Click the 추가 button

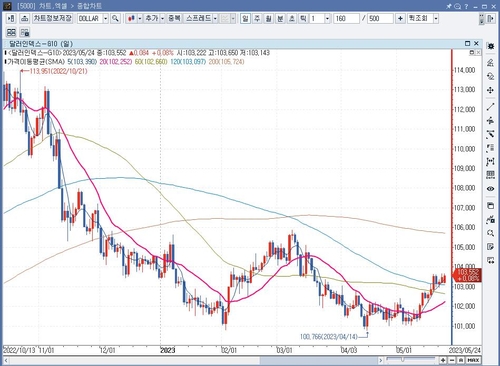click(152, 18)
